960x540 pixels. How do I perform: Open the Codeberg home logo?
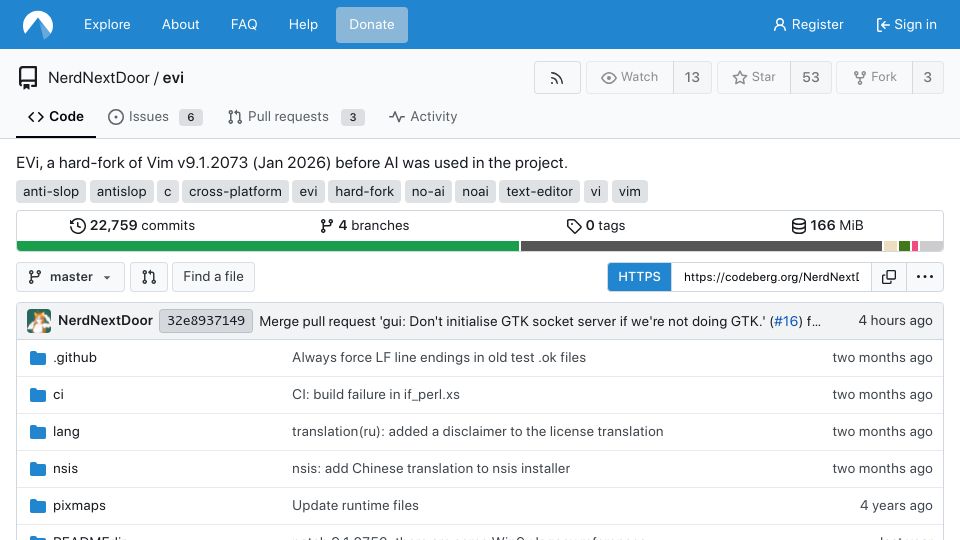click(38, 24)
